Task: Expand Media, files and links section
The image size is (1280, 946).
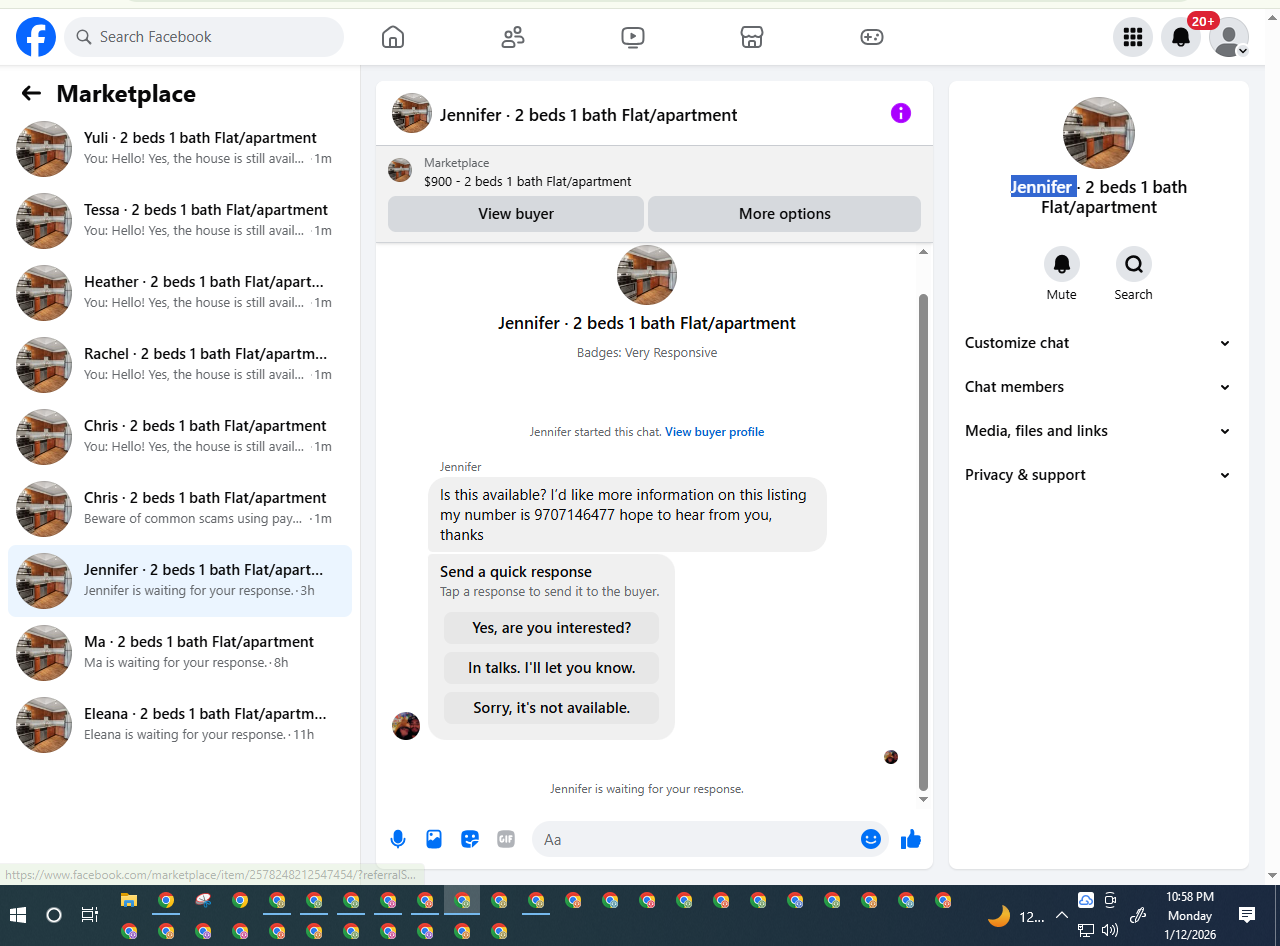Action: [x=1098, y=431]
